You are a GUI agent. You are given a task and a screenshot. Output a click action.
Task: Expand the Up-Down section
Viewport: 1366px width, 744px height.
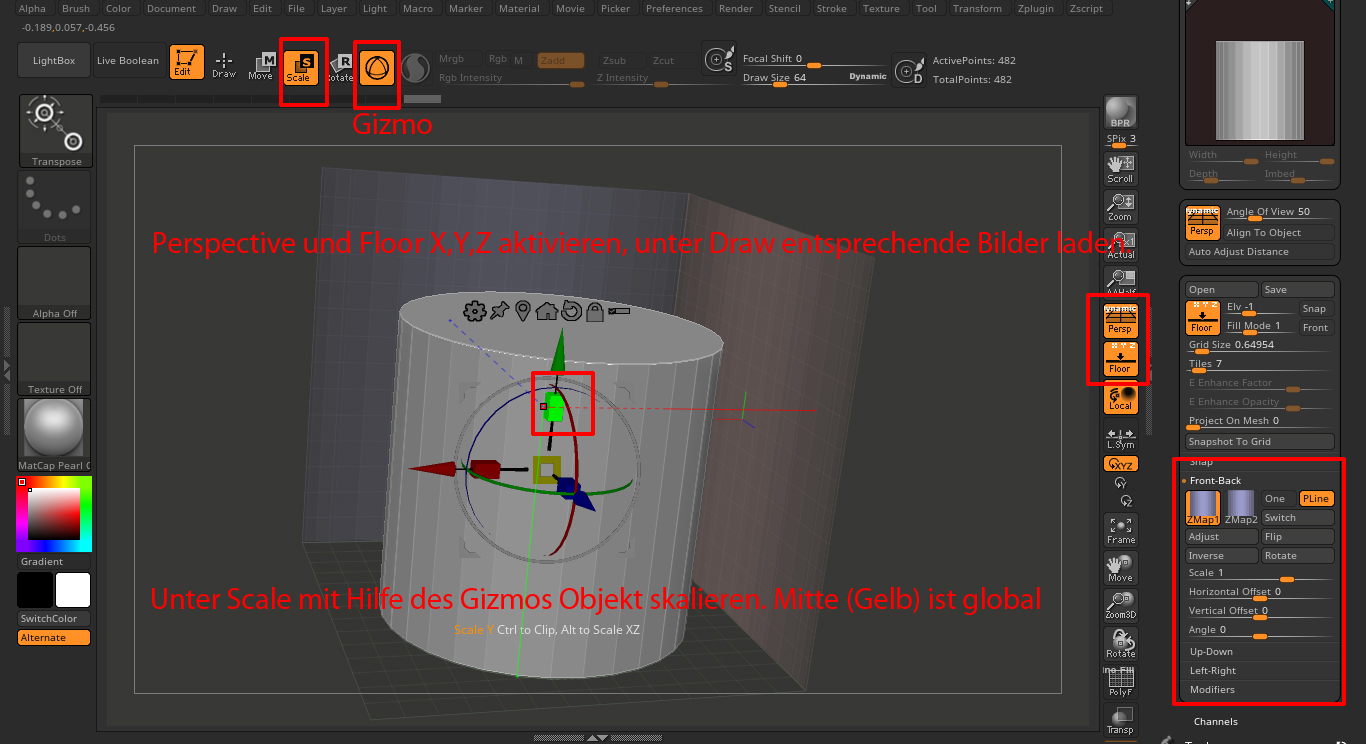click(1211, 652)
